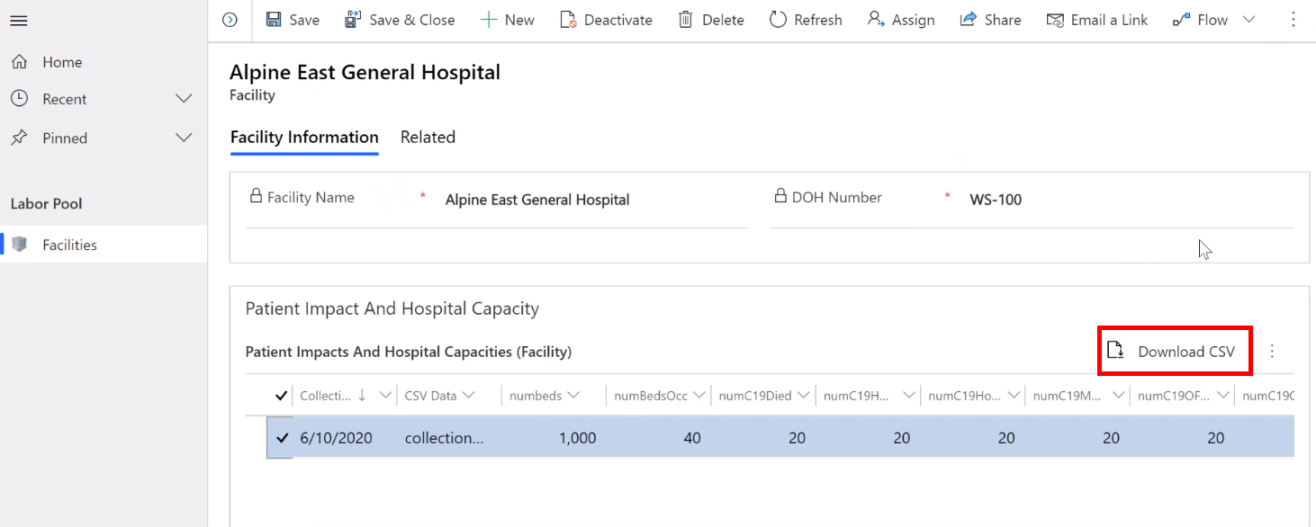Screen dimensions: 1316x527
Task: Click the Deactivate document icon
Action: tap(568, 20)
